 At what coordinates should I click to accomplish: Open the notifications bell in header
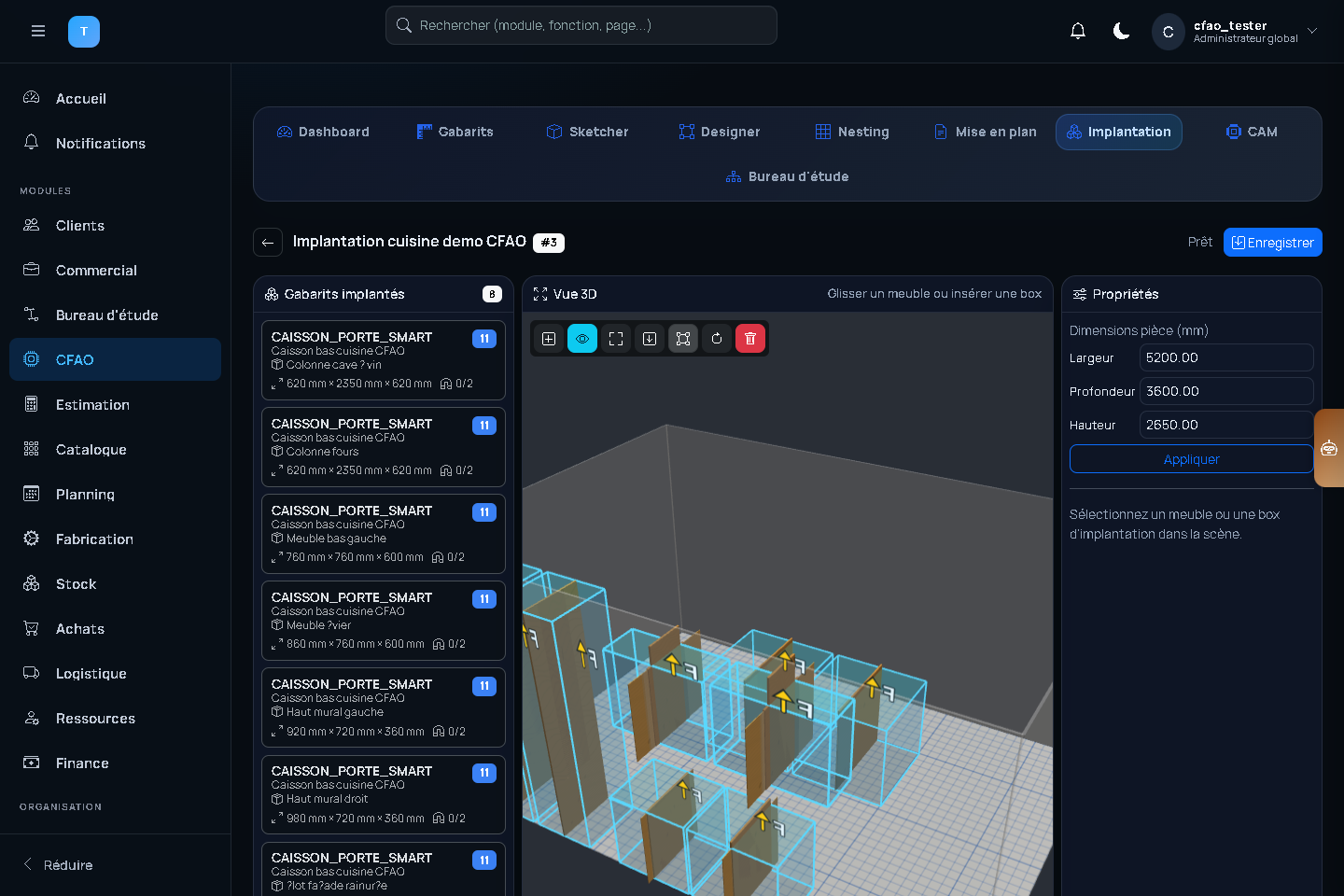[x=1078, y=31]
